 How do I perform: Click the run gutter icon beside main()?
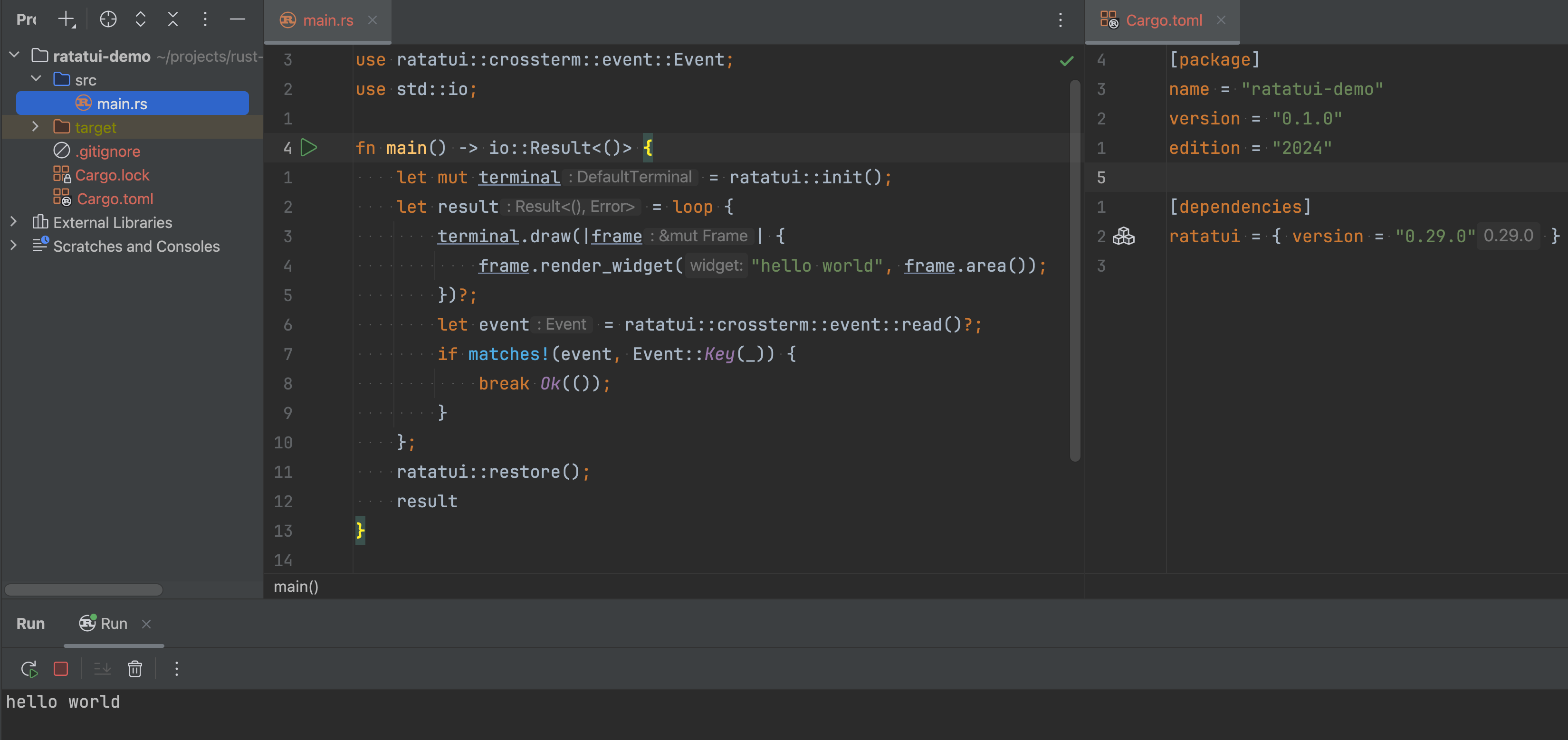click(x=309, y=148)
